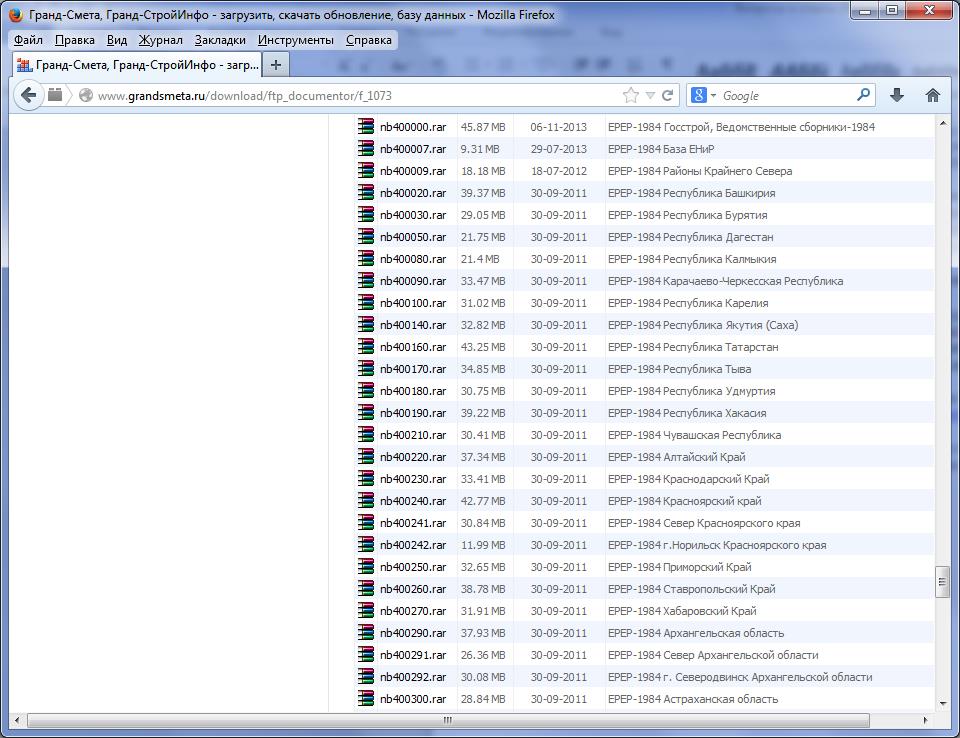
Task: Click archive icon beside nb400241.rar
Action: pyautogui.click(x=366, y=523)
